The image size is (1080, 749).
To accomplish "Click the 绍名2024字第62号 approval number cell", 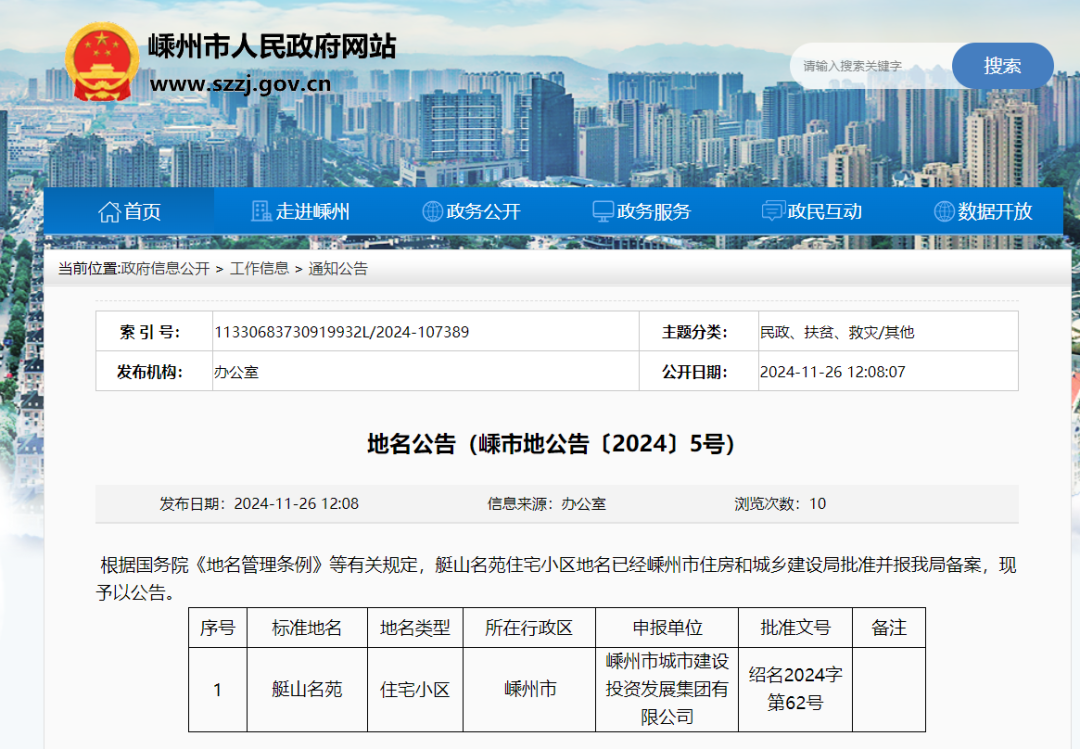I will [x=795, y=689].
